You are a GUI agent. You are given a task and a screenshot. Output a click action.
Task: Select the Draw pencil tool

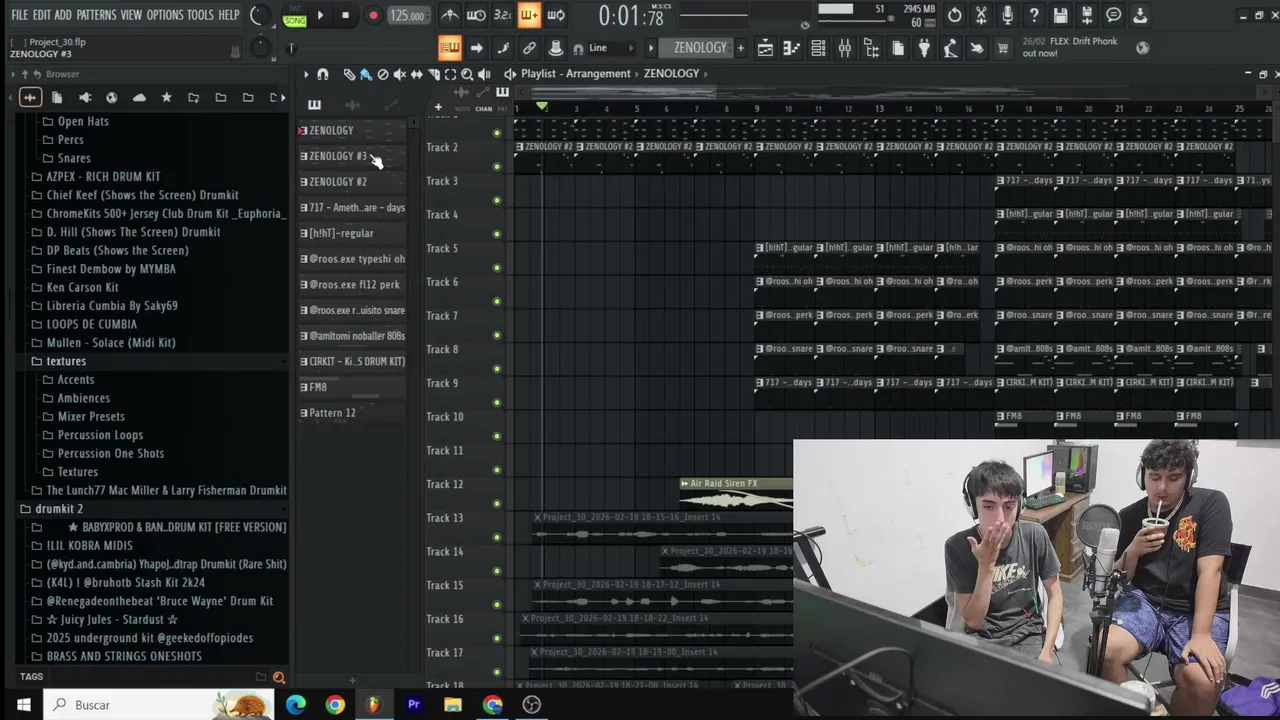(x=349, y=74)
